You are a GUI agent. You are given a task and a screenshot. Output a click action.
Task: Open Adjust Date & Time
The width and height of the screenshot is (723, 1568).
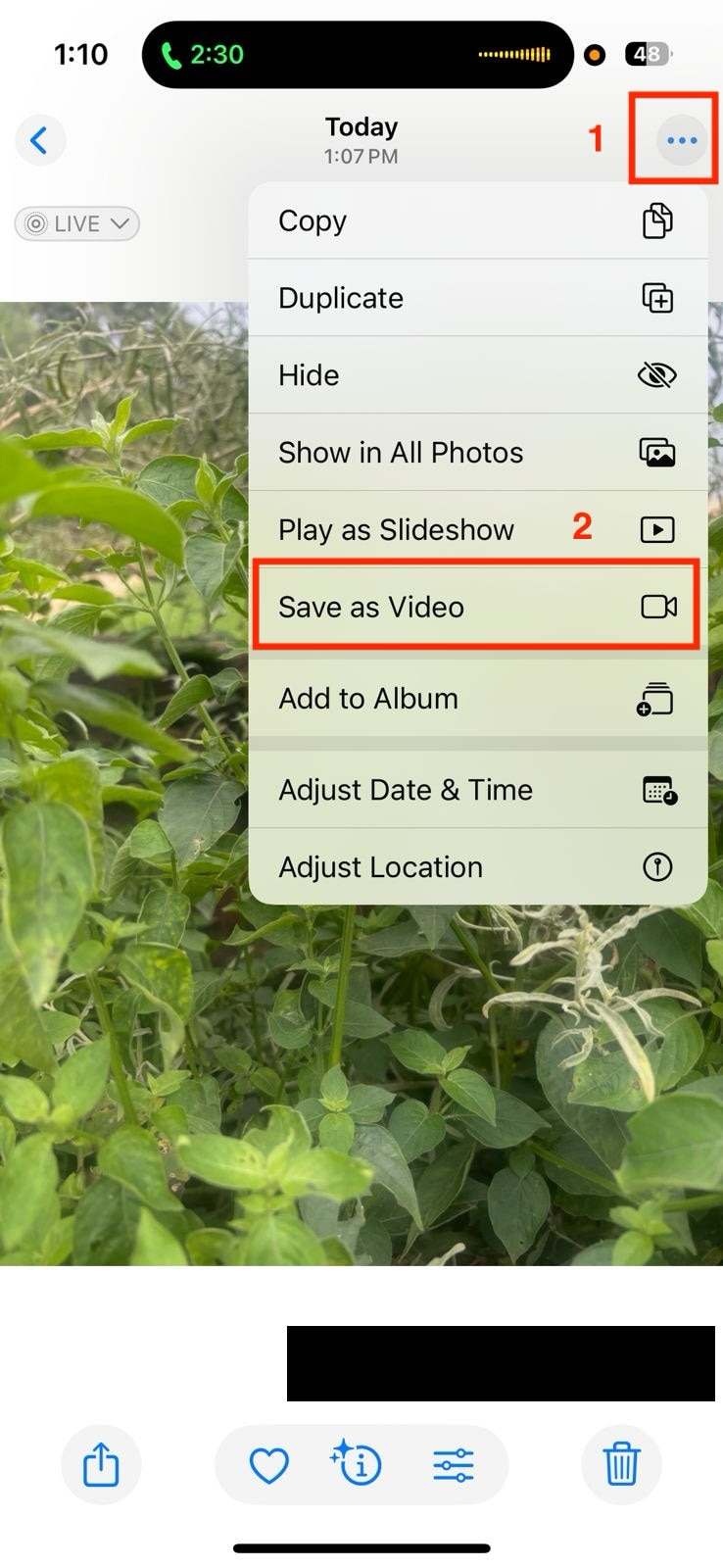[x=478, y=790]
